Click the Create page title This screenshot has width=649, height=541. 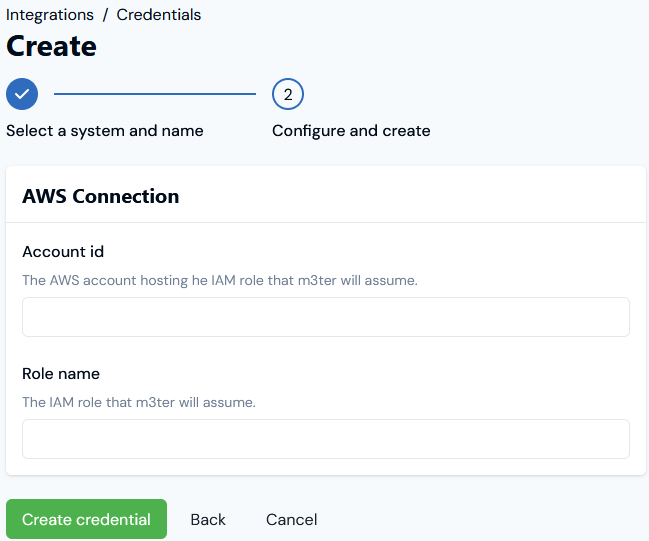pos(51,46)
